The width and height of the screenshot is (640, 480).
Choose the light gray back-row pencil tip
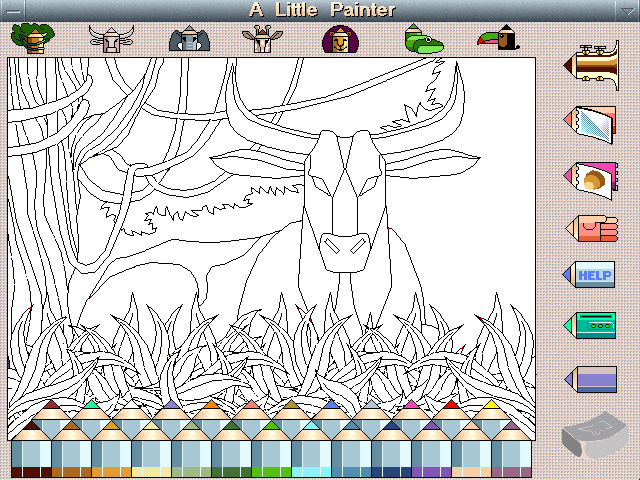tap(371, 407)
